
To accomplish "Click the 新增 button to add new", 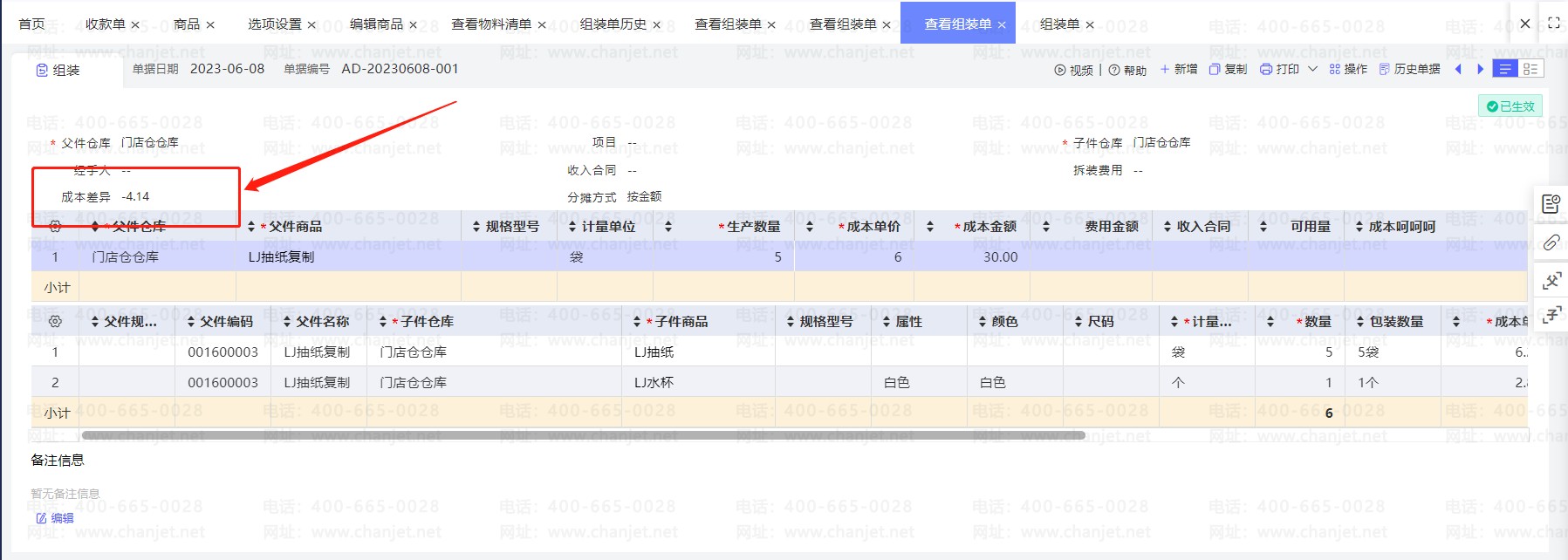I will click(1178, 70).
